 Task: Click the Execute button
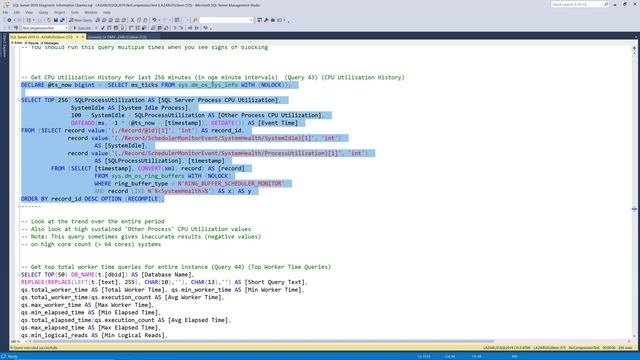tap(82, 28)
